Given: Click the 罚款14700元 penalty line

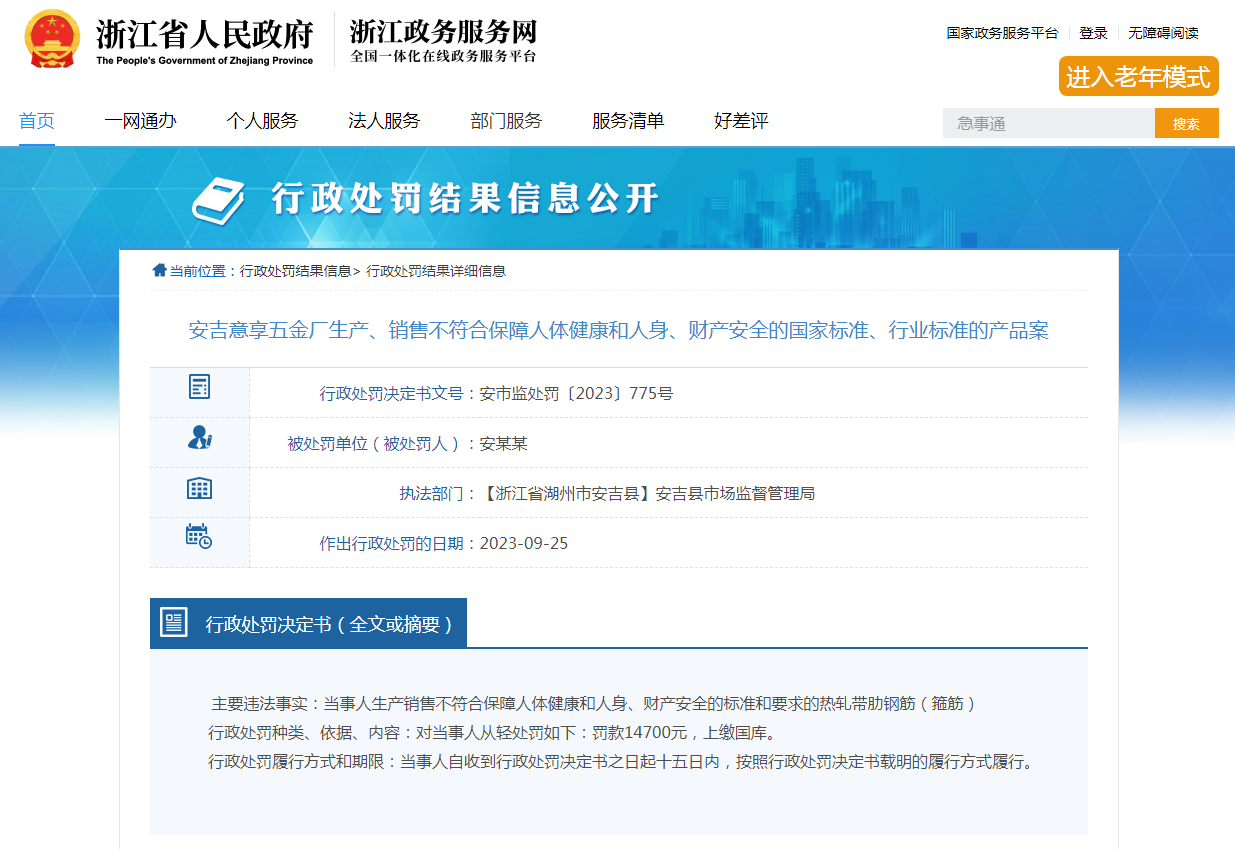Looking at the screenshot, I should pyautogui.click(x=492, y=733).
